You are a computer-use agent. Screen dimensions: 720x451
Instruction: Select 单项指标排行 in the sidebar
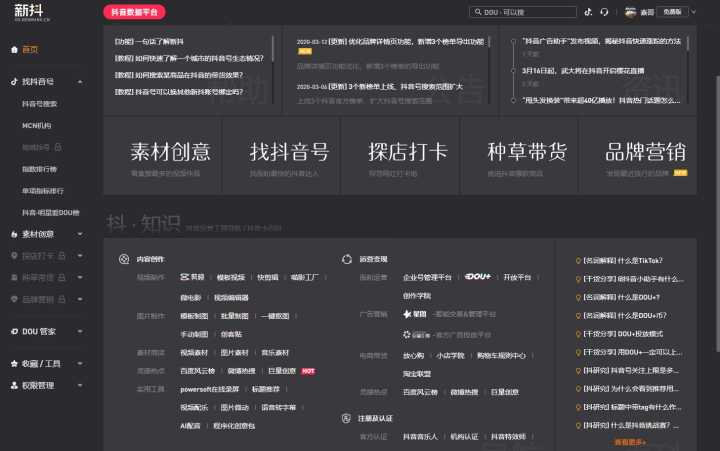(43, 191)
